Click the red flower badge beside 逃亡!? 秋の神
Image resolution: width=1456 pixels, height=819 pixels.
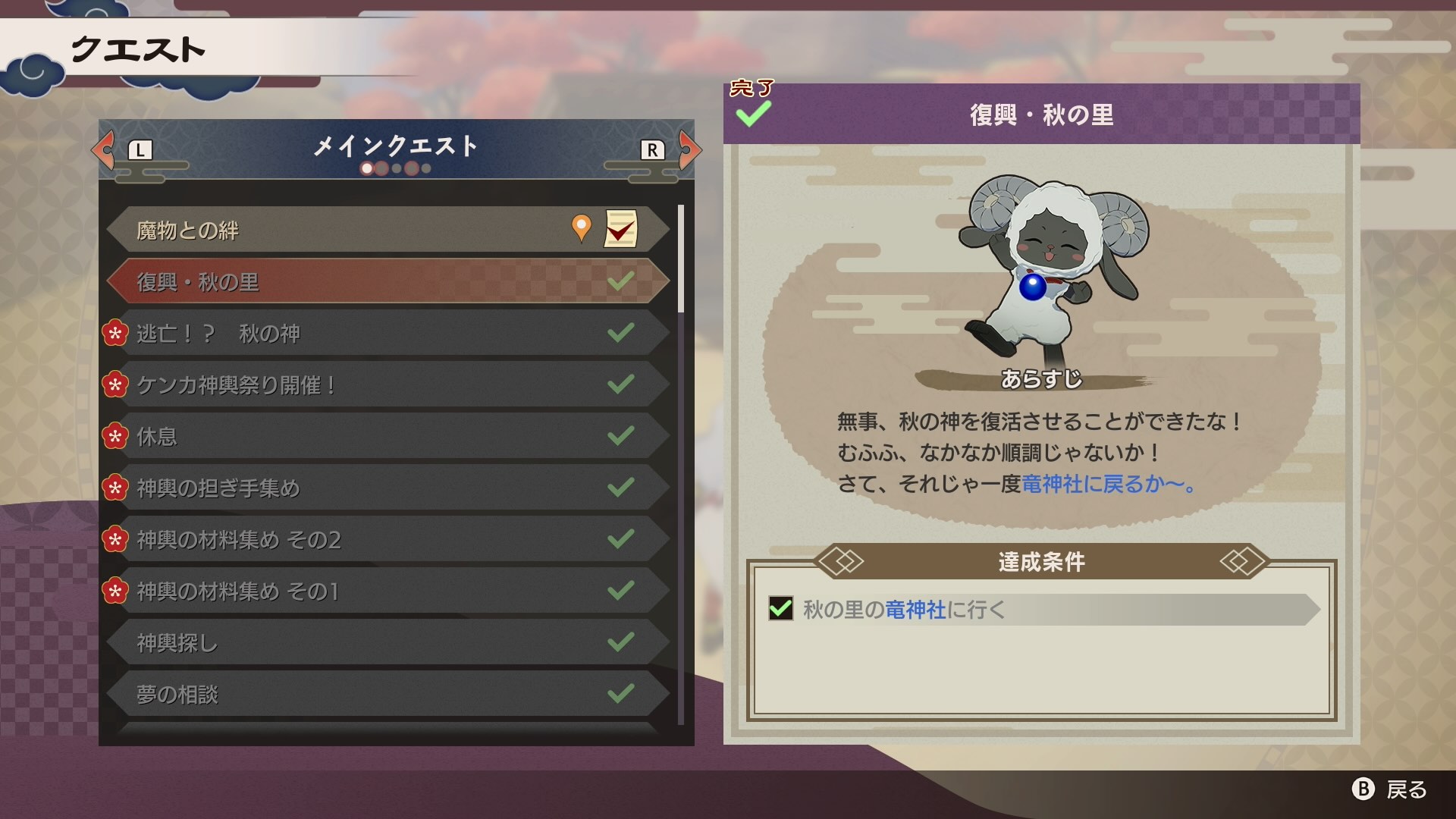tap(115, 333)
